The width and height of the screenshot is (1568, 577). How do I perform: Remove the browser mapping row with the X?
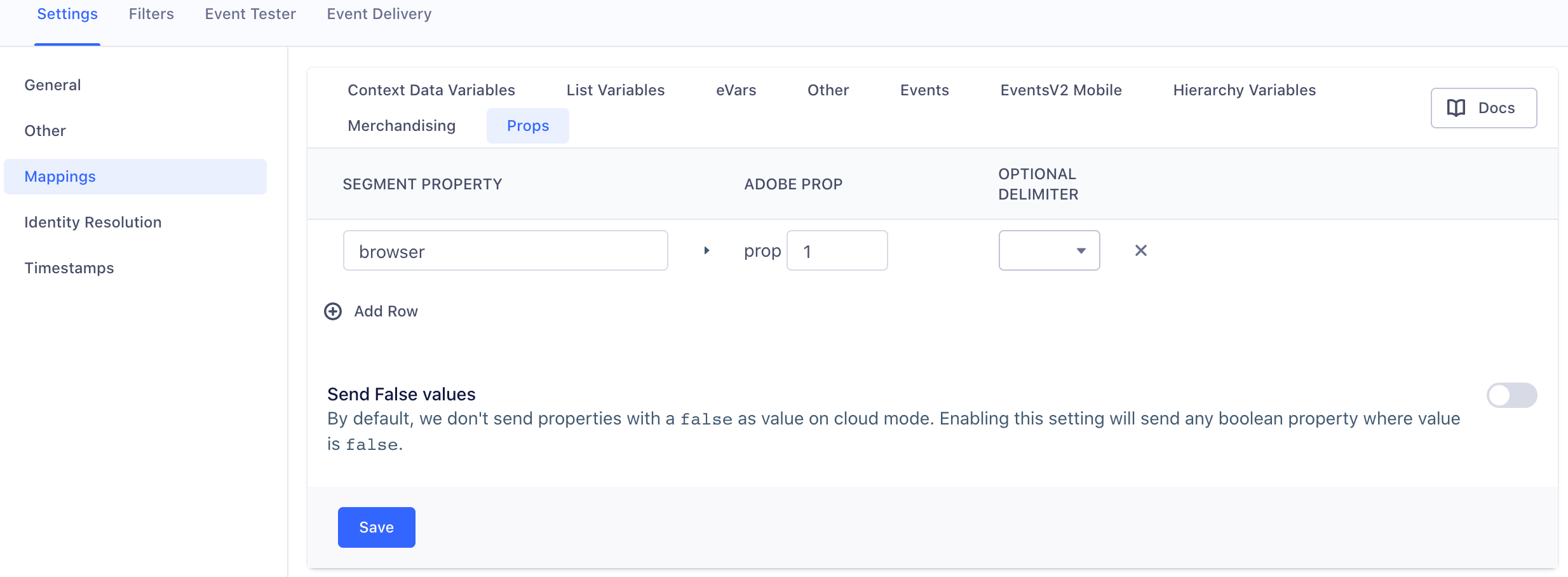[x=1140, y=250]
